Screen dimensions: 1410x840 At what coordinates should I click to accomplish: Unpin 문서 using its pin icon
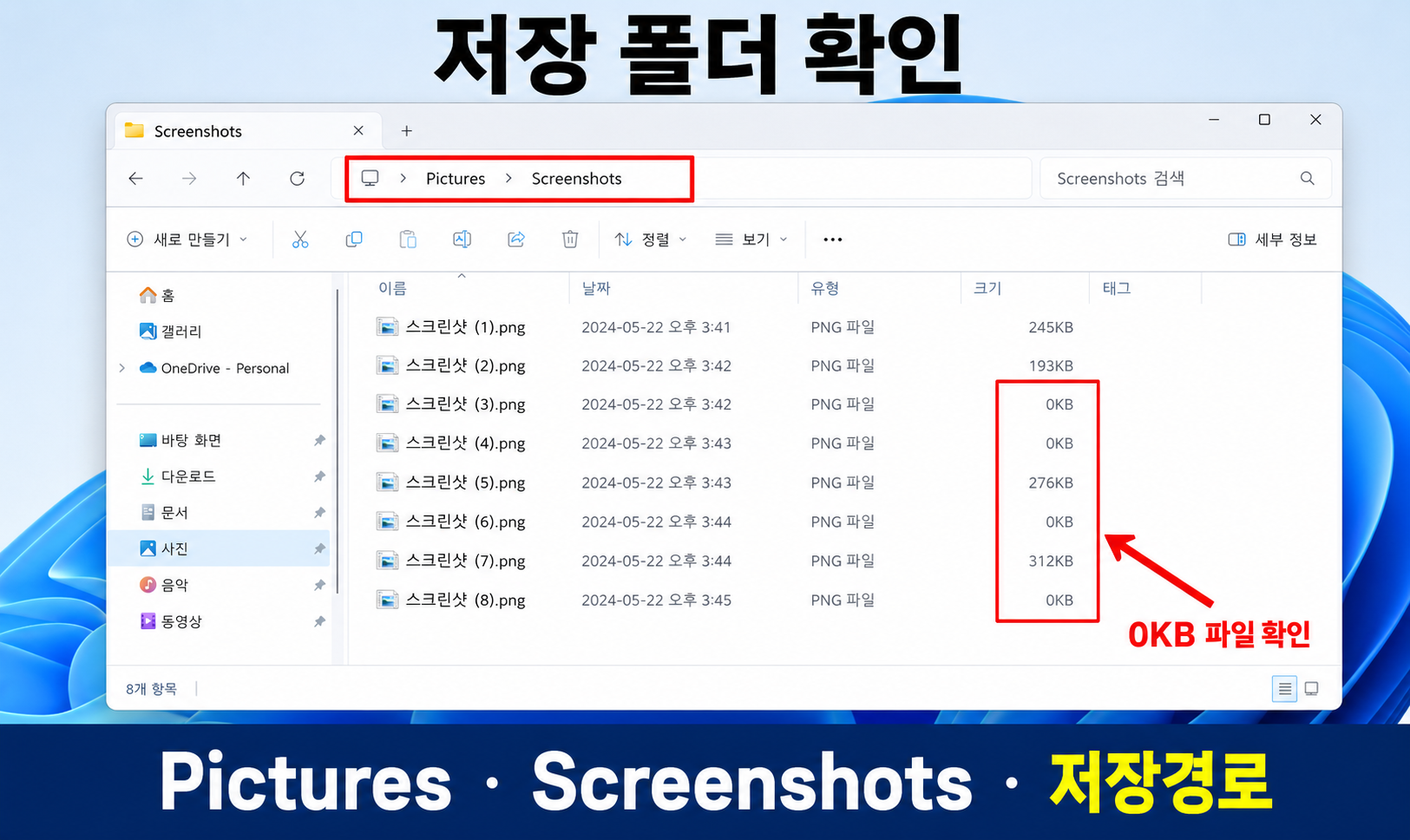coord(319,513)
